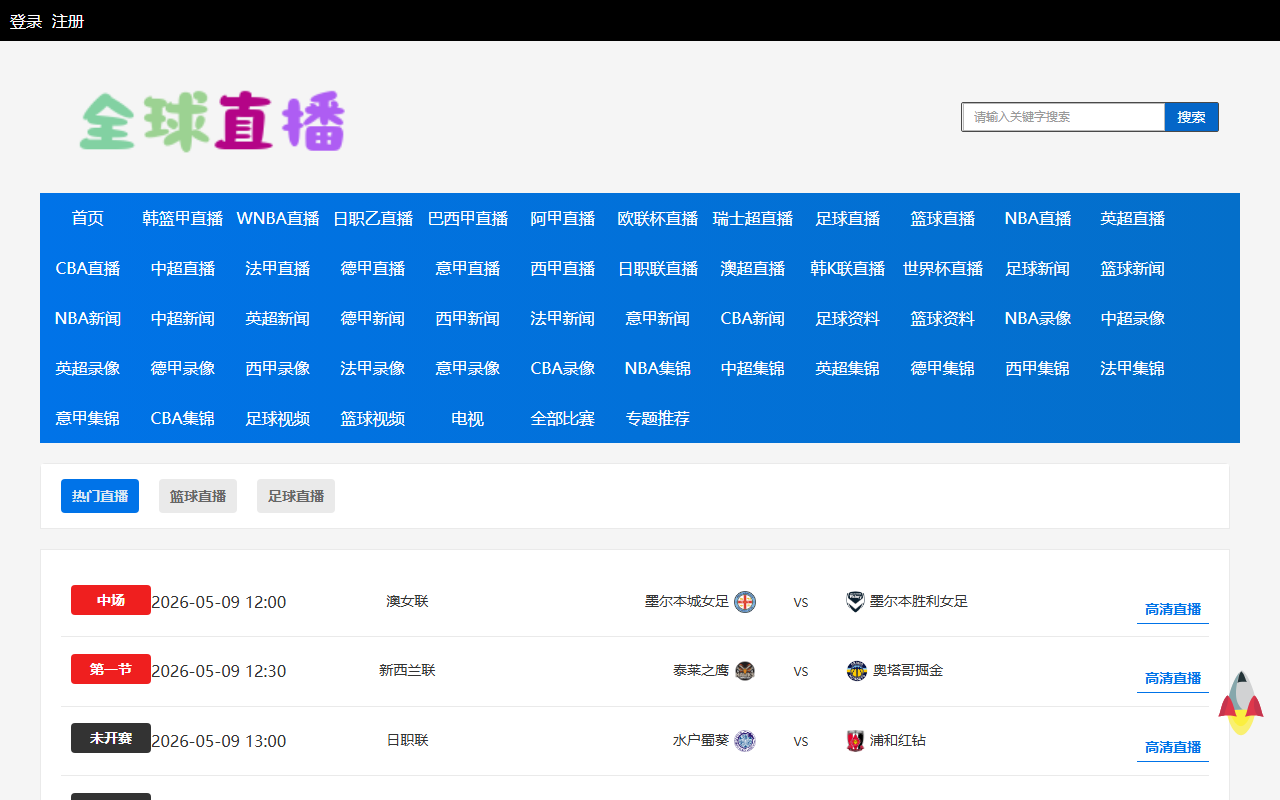Switch to the 热门直播 tab

click(100, 496)
